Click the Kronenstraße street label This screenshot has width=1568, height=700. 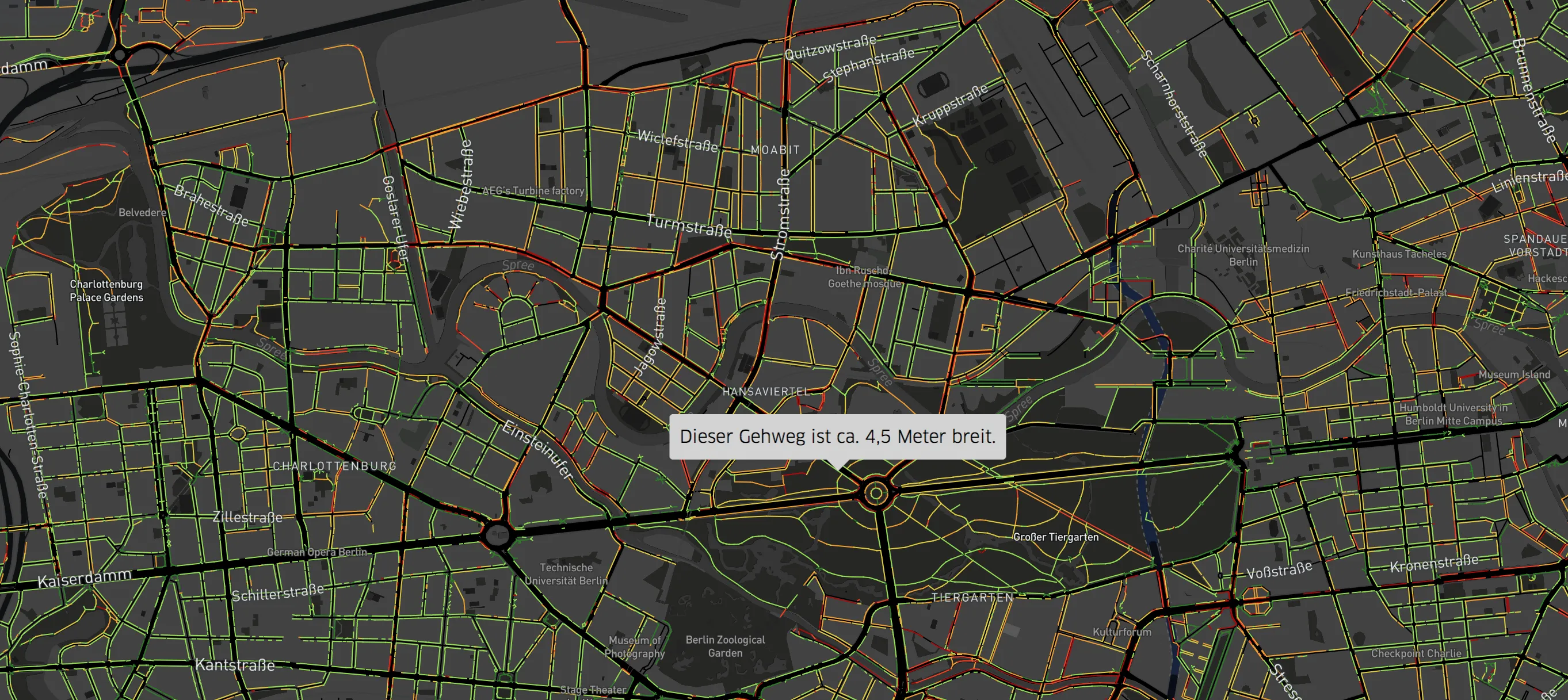[x=1433, y=563]
